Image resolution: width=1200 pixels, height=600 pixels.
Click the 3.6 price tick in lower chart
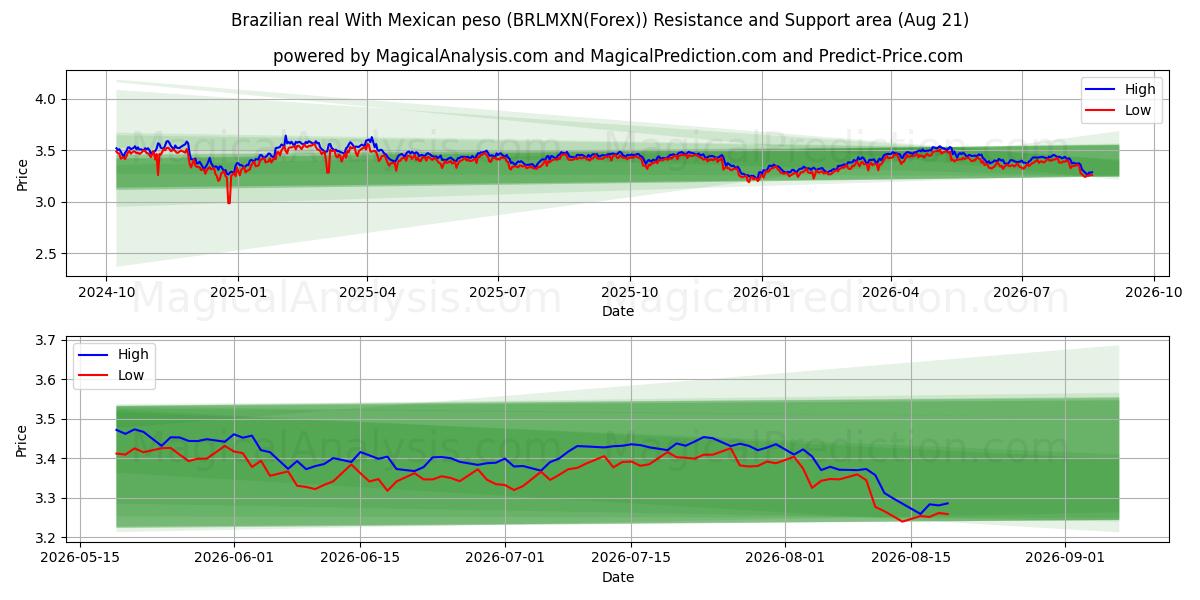48,380
